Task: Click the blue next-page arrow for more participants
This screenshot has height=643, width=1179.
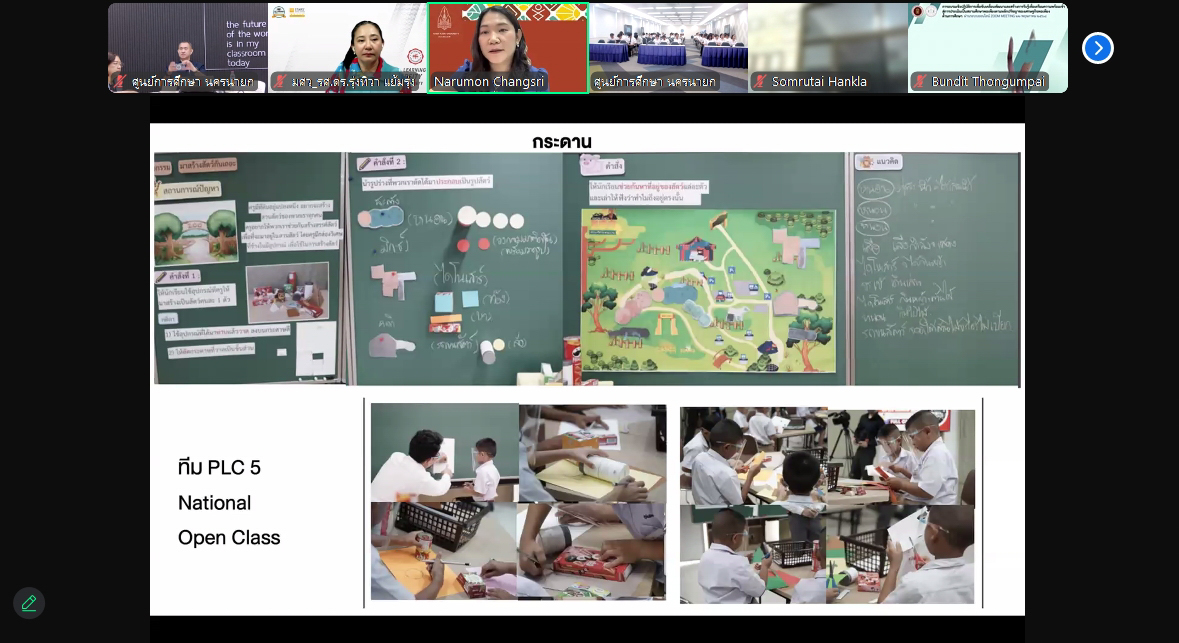Action: tap(1097, 48)
